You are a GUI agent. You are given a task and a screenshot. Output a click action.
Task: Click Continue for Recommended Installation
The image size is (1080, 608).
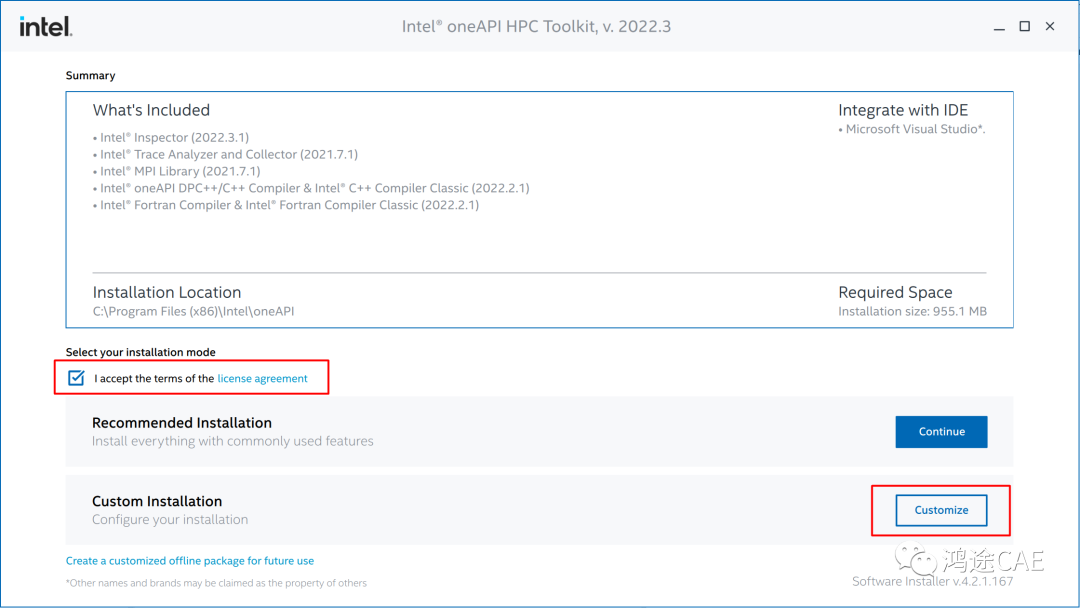(x=941, y=432)
